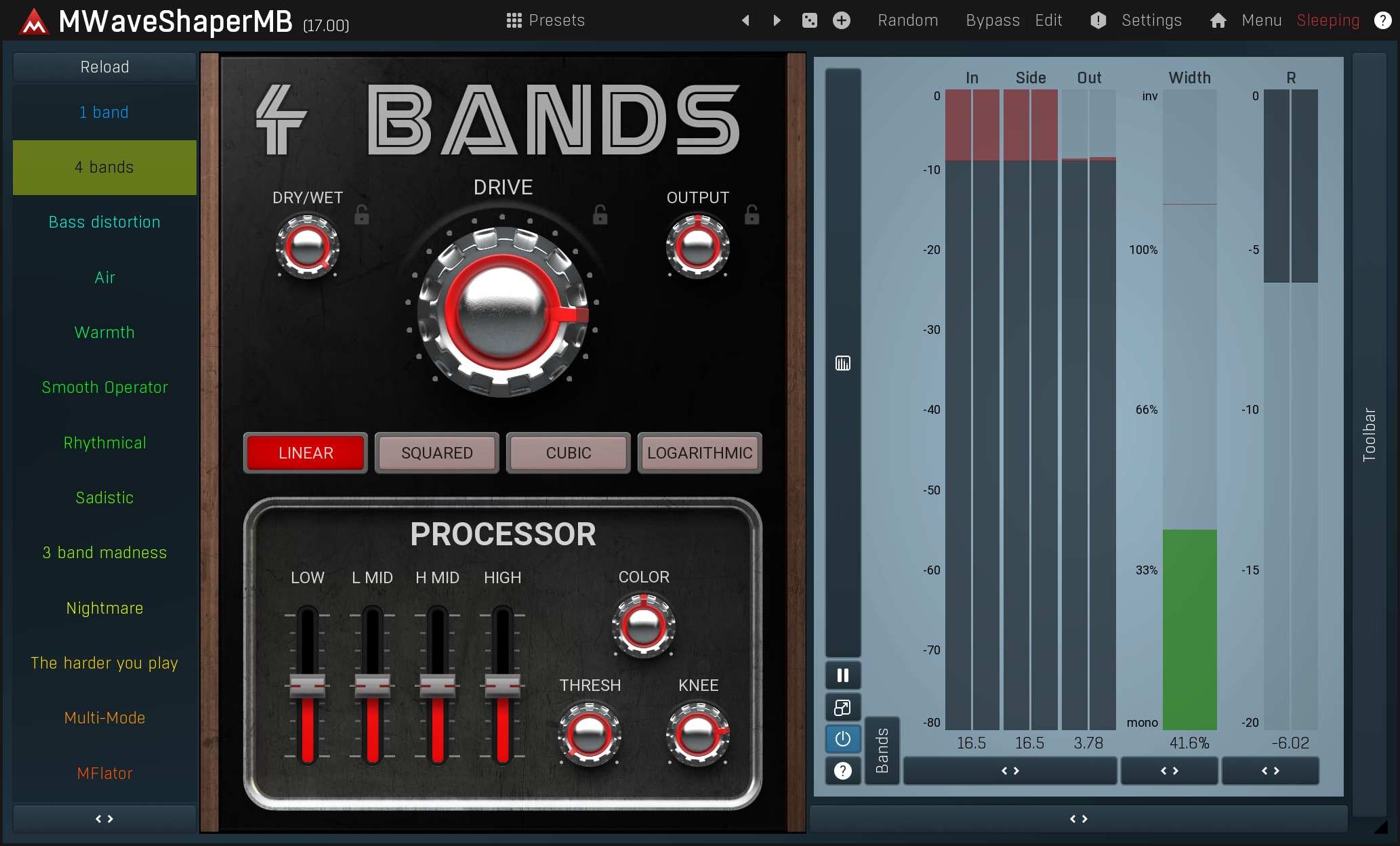Screen dimensions: 1400x846
Task: Toggle the DRY/WET lock icon
Action: pos(362,215)
